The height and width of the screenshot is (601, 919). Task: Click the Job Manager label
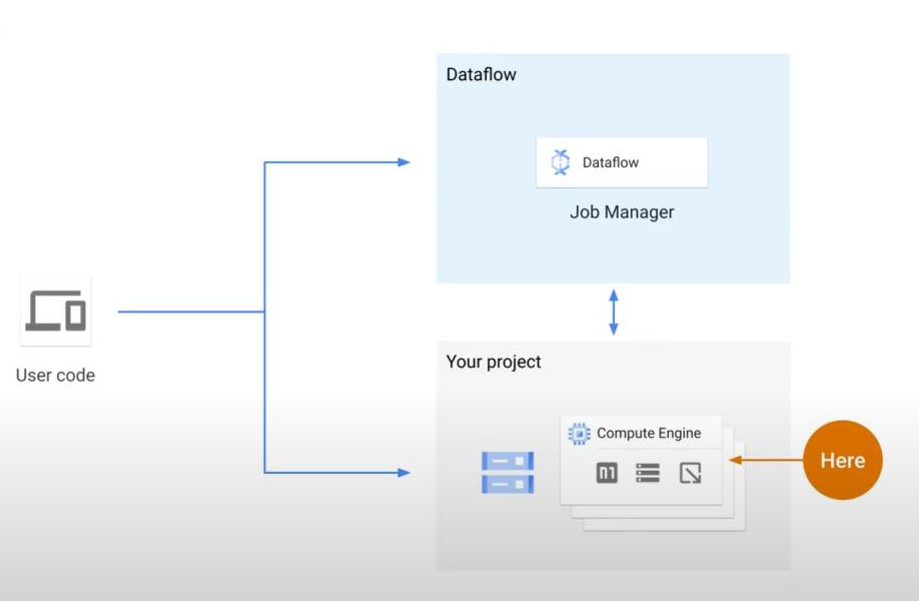tap(622, 212)
